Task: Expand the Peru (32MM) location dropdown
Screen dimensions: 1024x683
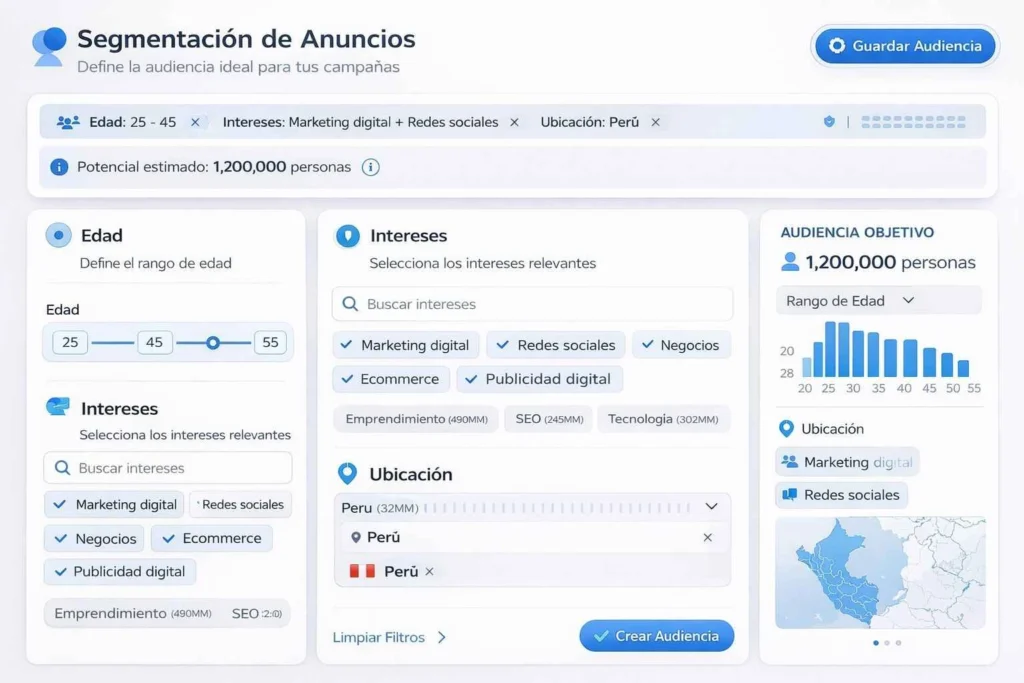Action: pyautogui.click(x=711, y=507)
